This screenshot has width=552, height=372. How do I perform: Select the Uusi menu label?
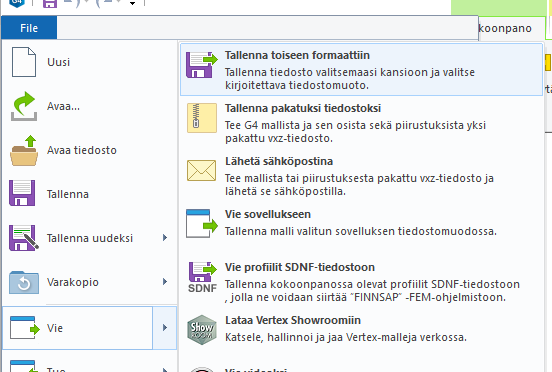(58, 62)
